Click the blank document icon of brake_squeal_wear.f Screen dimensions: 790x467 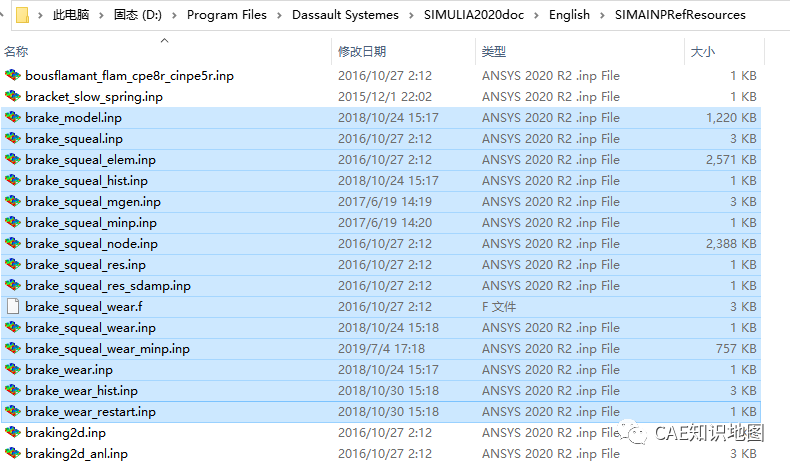click(x=13, y=306)
